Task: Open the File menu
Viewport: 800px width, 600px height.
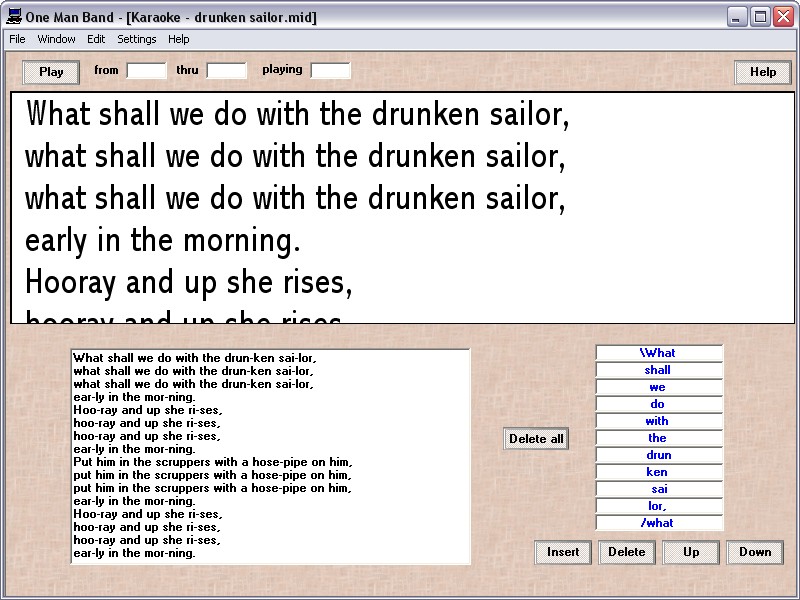Action: point(17,39)
